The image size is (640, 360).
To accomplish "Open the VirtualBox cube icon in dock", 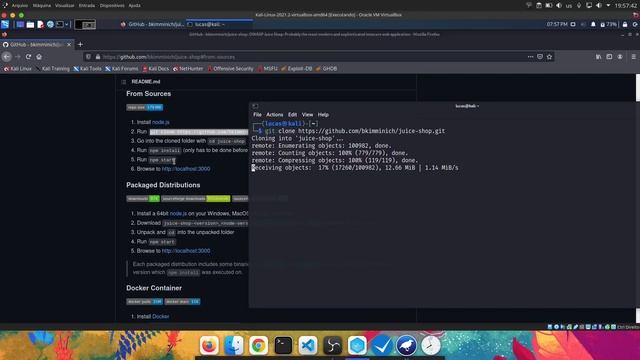I will 357,345.
